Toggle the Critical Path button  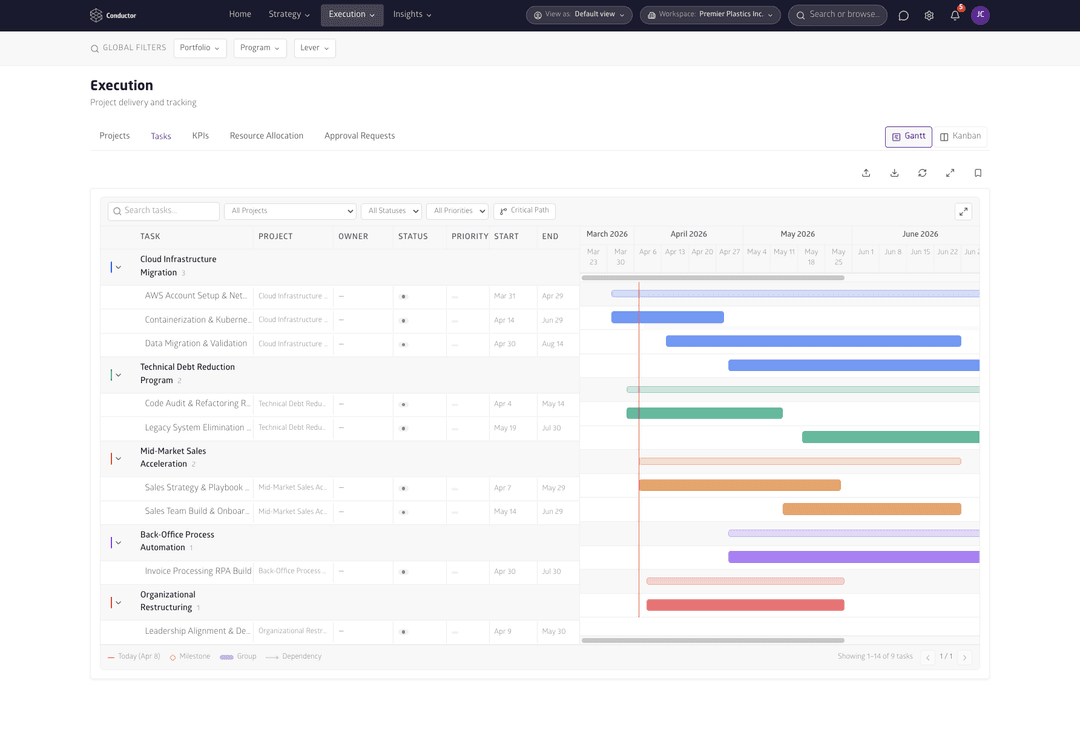(x=524, y=211)
